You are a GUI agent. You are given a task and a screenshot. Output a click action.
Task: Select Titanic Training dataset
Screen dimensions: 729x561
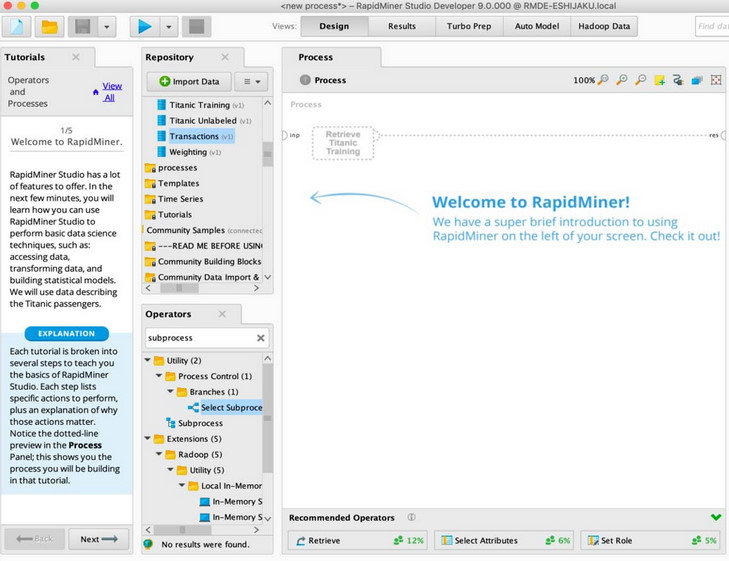(200, 105)
